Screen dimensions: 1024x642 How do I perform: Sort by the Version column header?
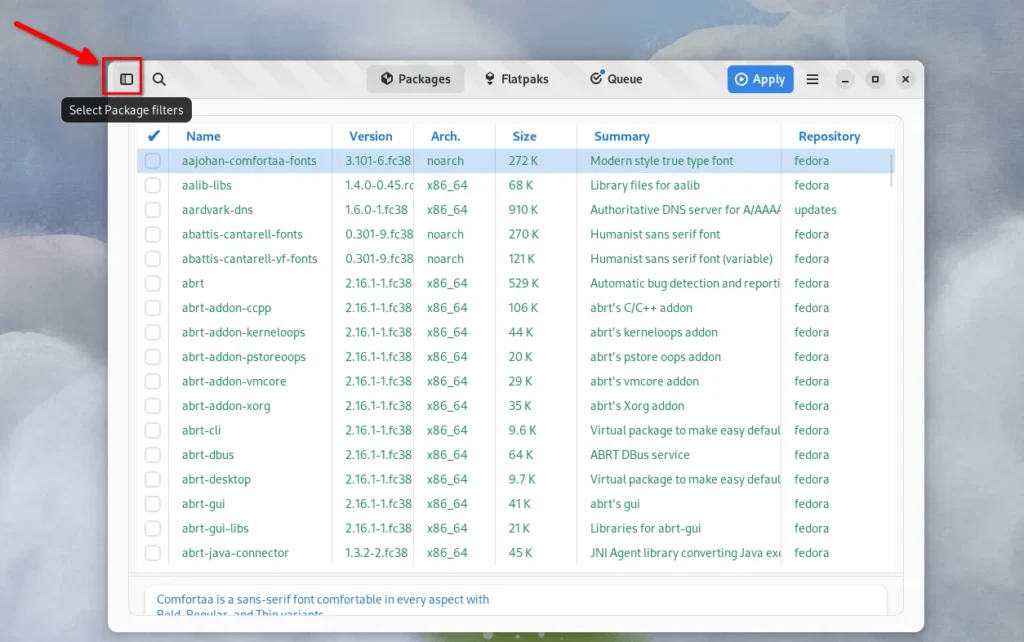pyautogui.click(x=373, y=136)
